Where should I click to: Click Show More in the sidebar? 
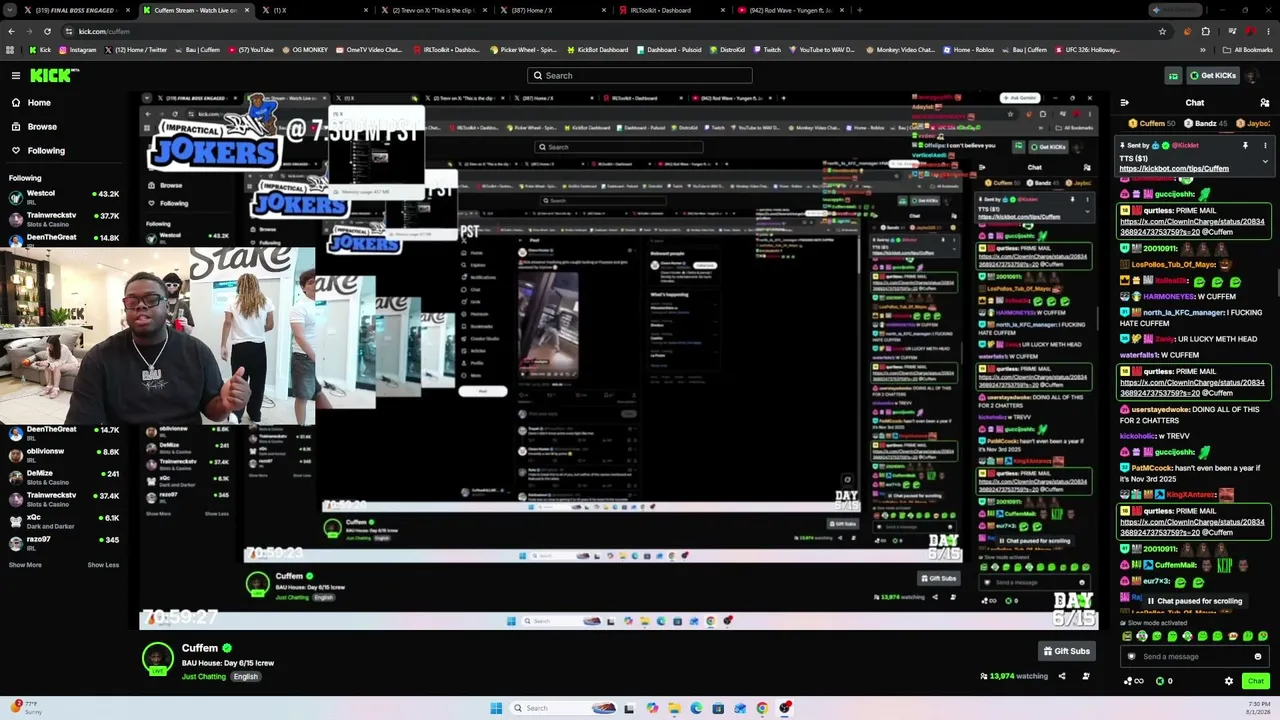[25, 565]
